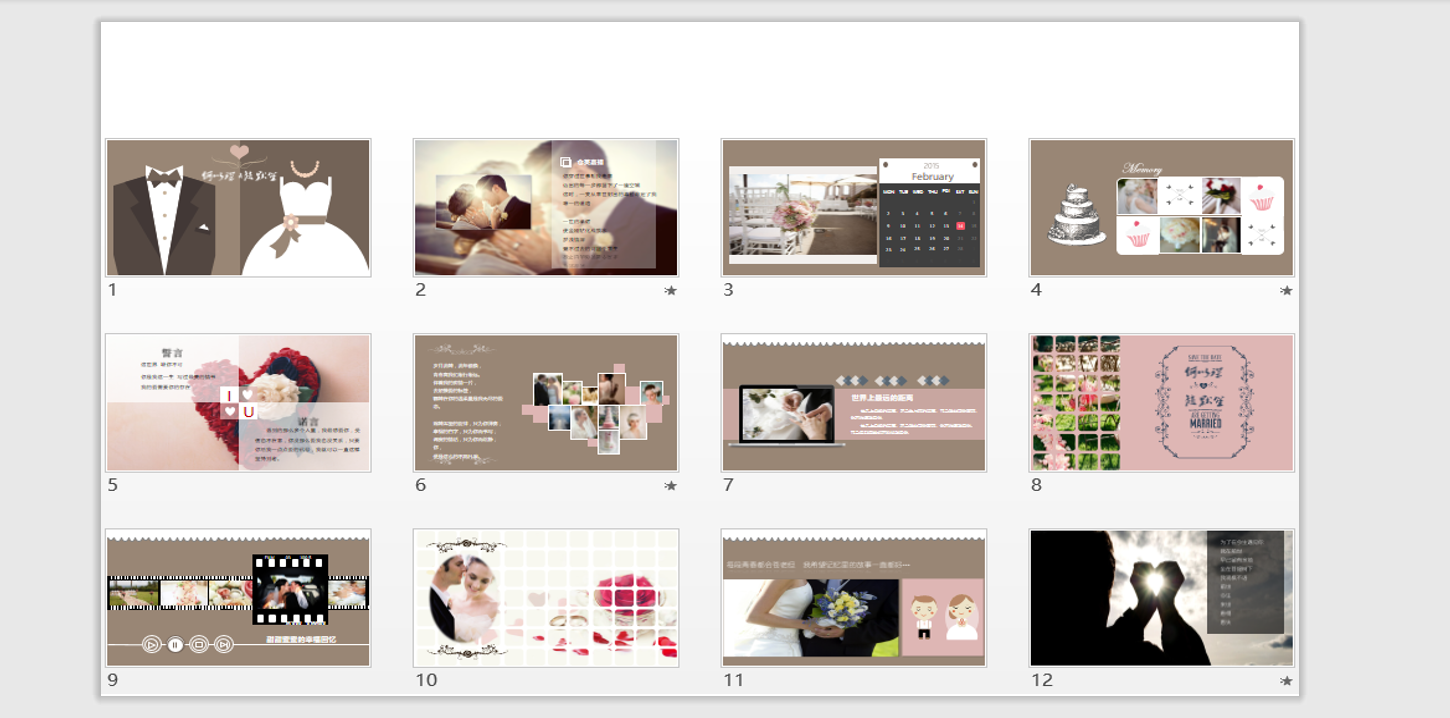Select slide 8 getting married thumbnail
1450x718 pixels.
point(1162,403)
